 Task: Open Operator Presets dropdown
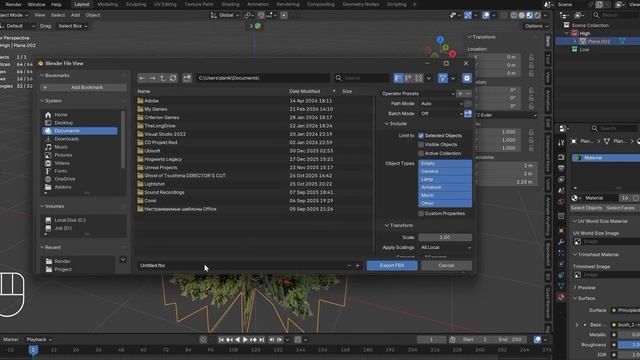click(x=418, y=93)
